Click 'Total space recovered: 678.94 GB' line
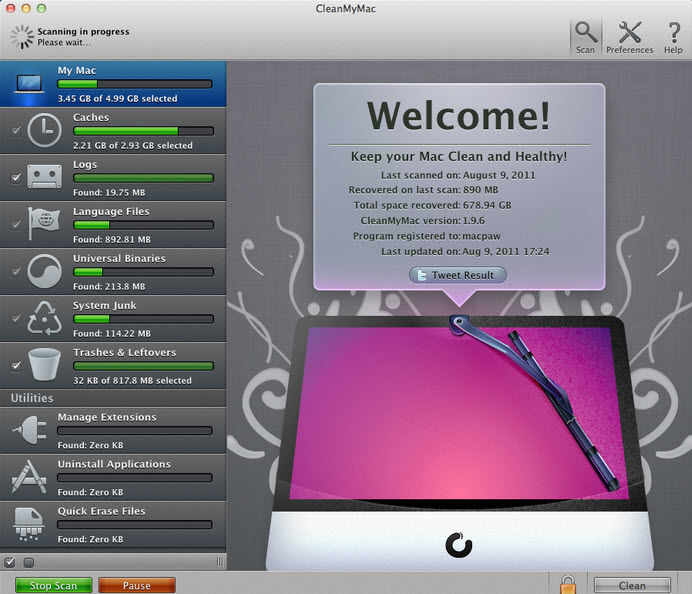The height and width of the screenshot is (594, 692). coord(432,205)
